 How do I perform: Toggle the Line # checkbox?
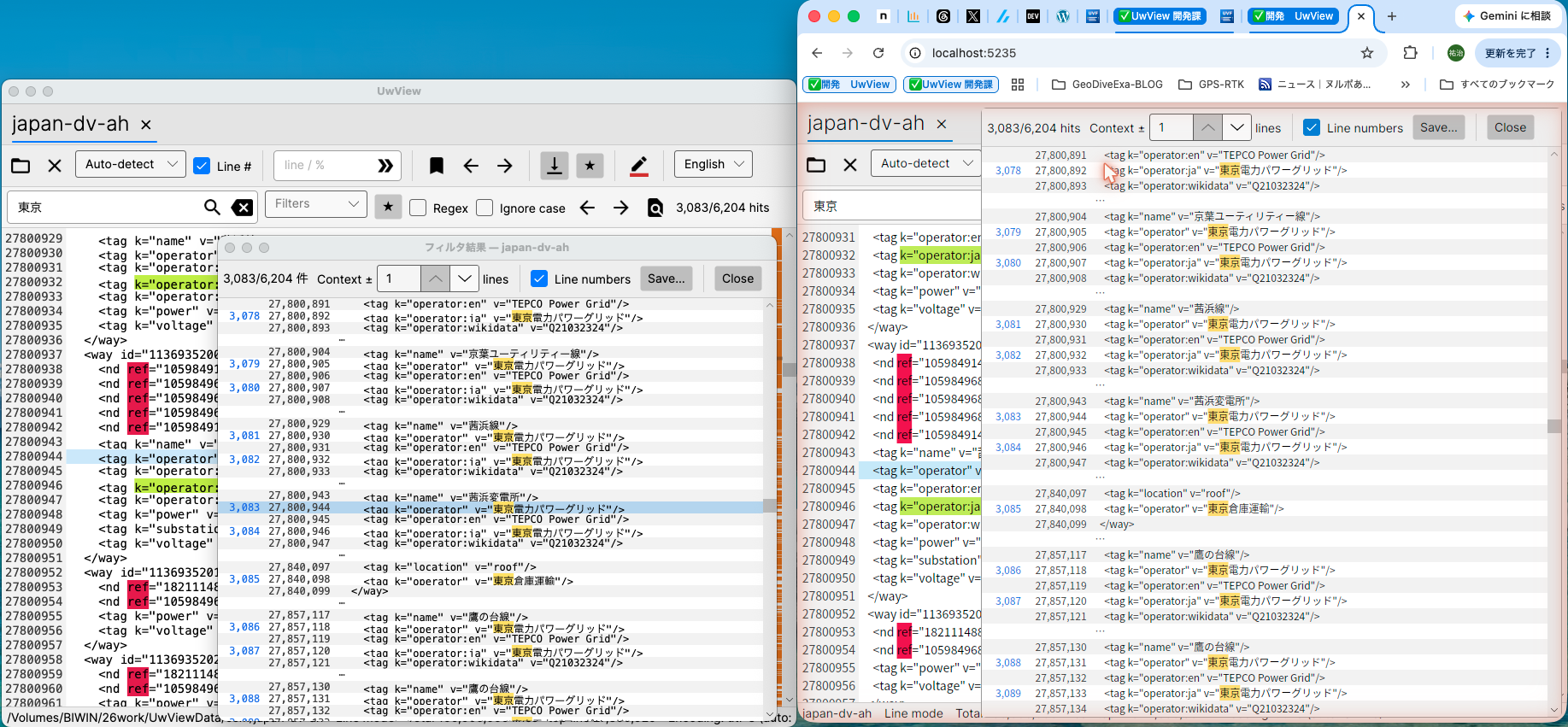click(x=202, y=166)
